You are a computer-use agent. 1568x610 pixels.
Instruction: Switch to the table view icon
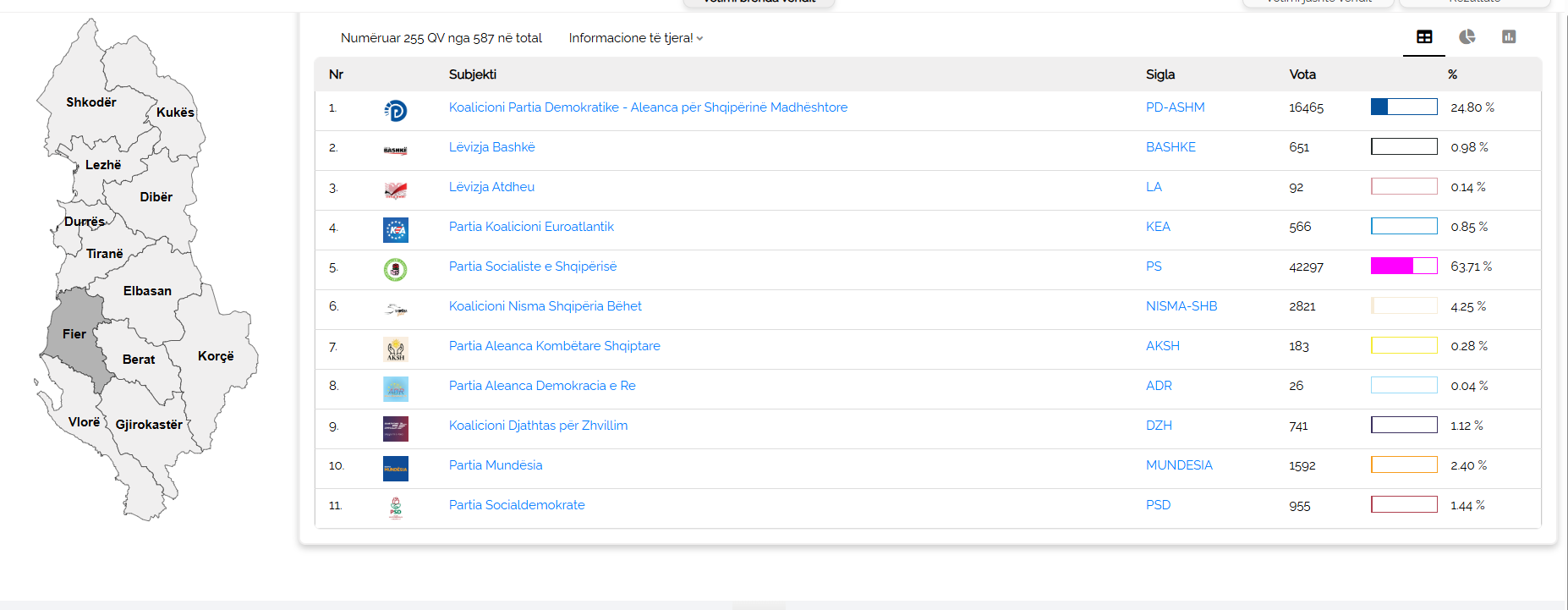click(1424, 37)
